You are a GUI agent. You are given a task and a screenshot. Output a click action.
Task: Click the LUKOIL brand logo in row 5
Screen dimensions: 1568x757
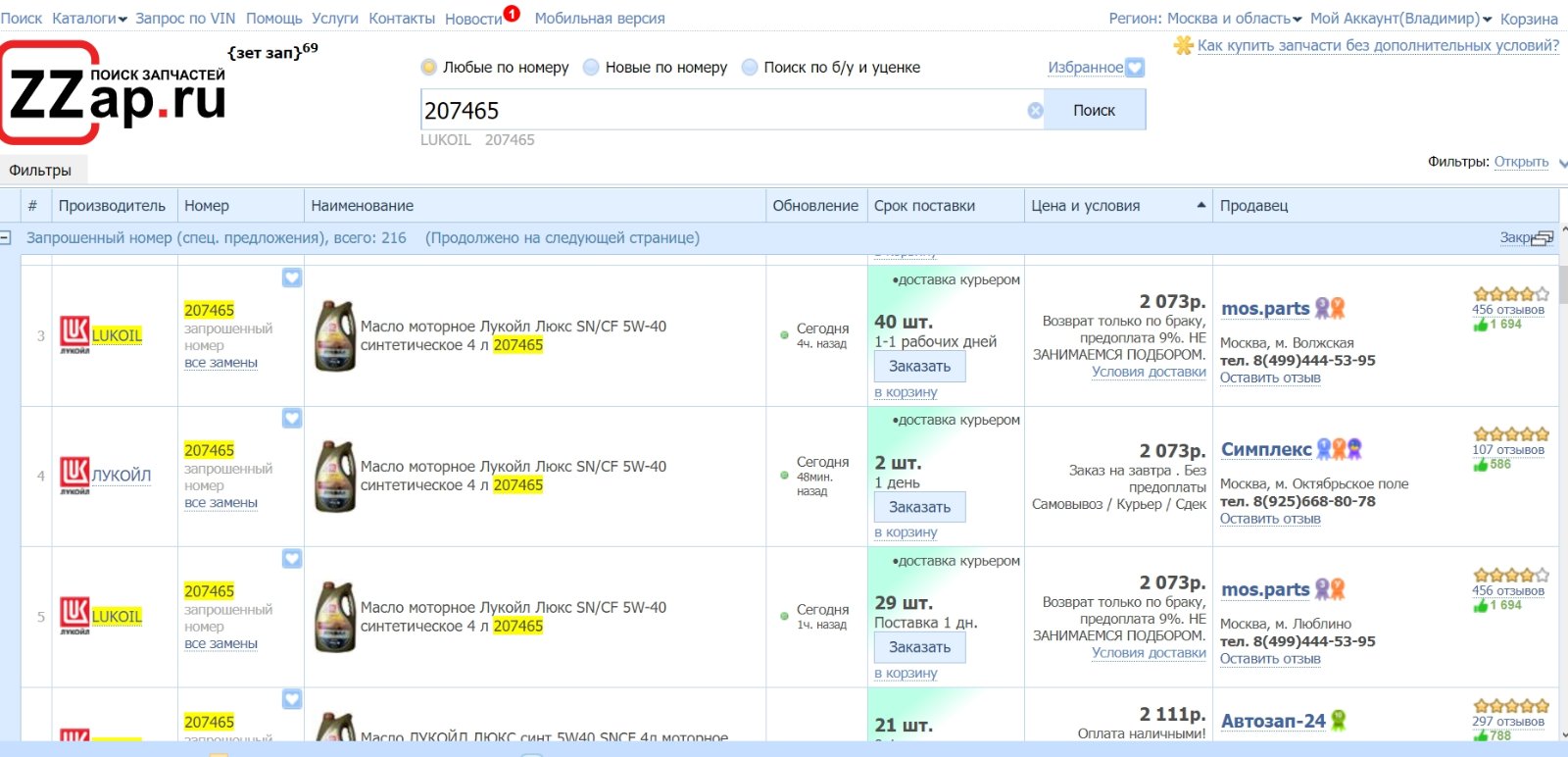tap(74, 616)
